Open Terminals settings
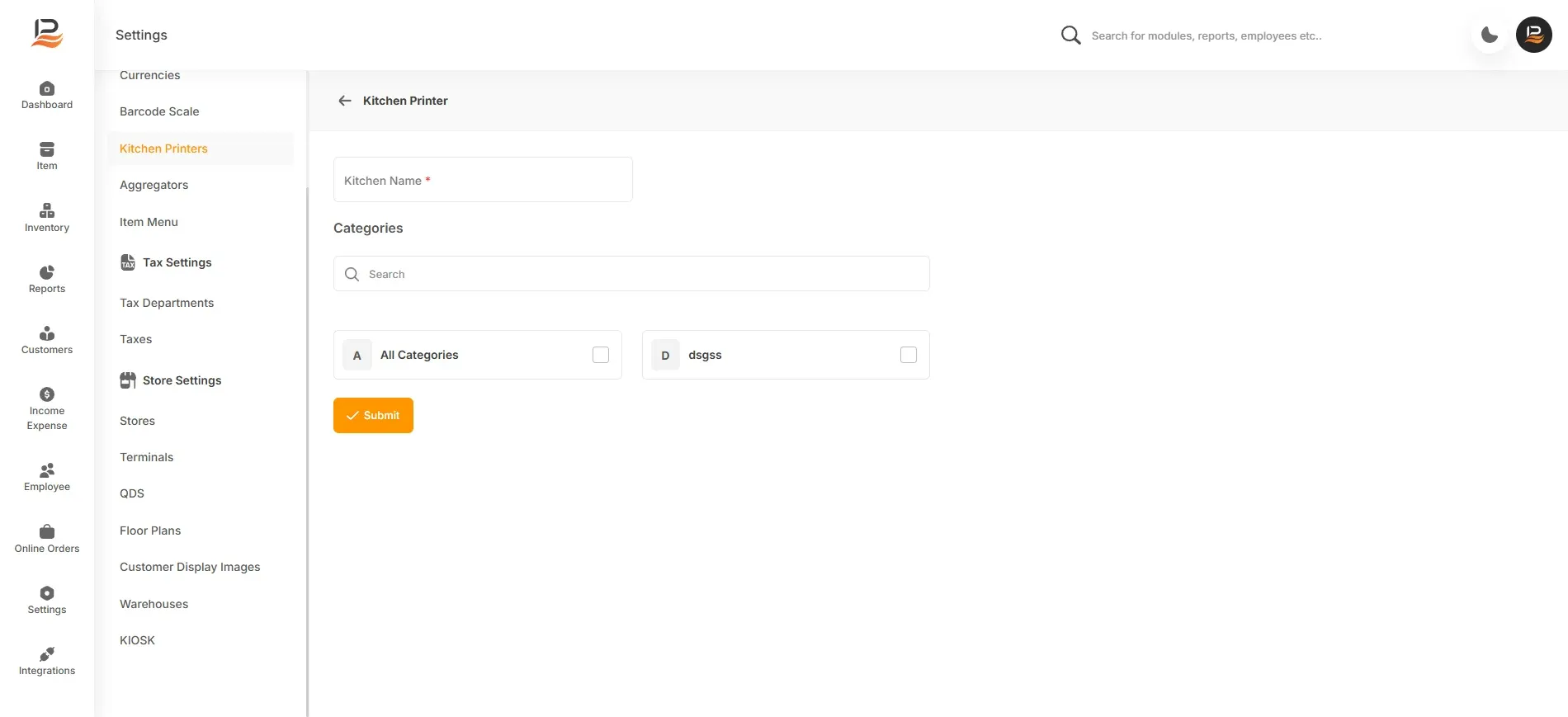The width and height of the screenshot is (1568, 717). (146, 457)
